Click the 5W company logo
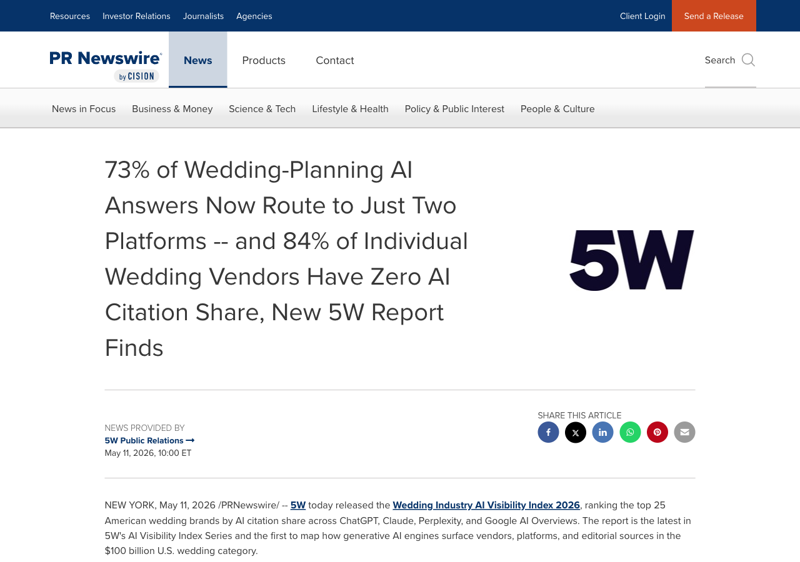The image size is (800, 562). [632, 260]
